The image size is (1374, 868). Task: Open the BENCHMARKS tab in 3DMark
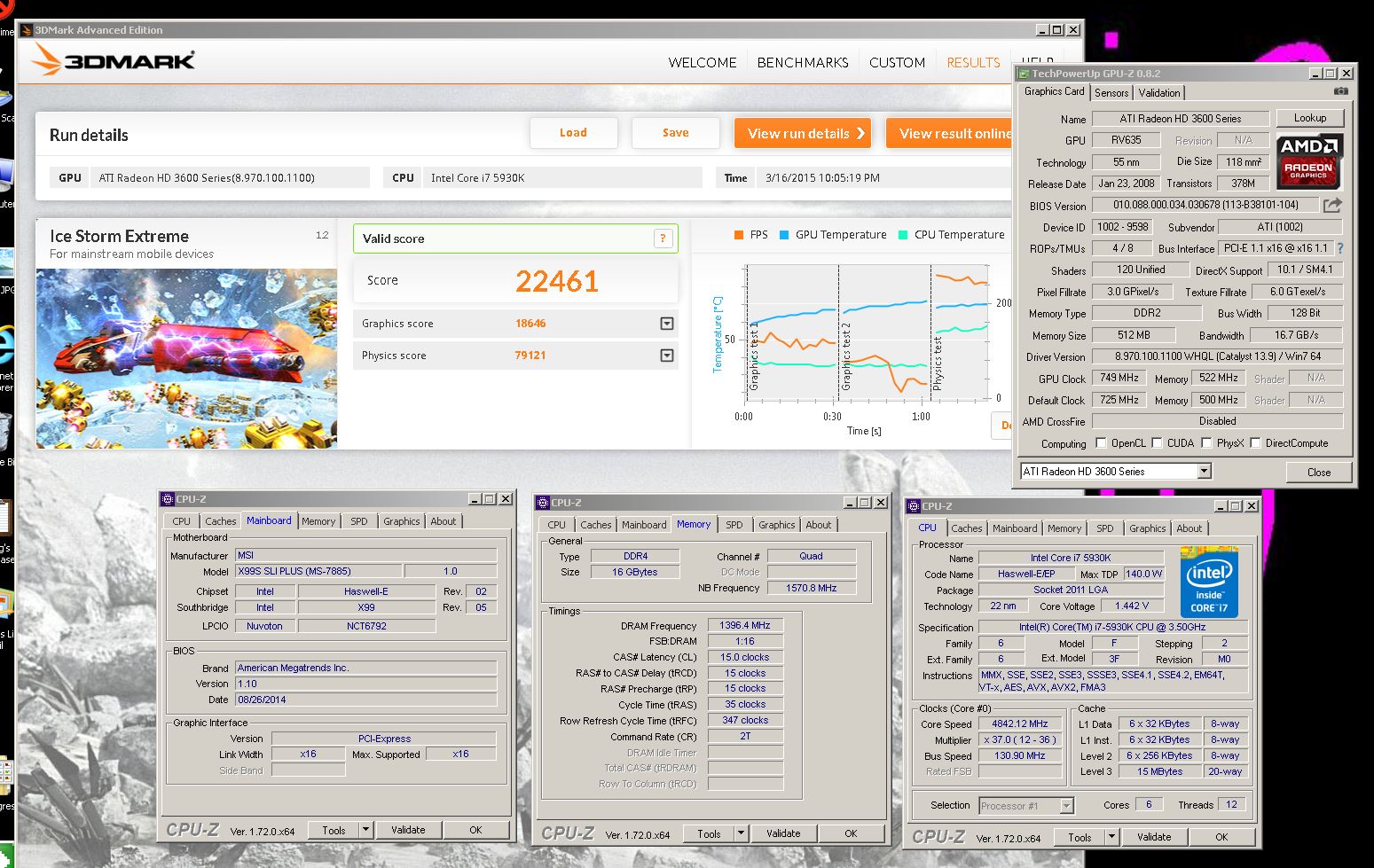tap(803, 63)
